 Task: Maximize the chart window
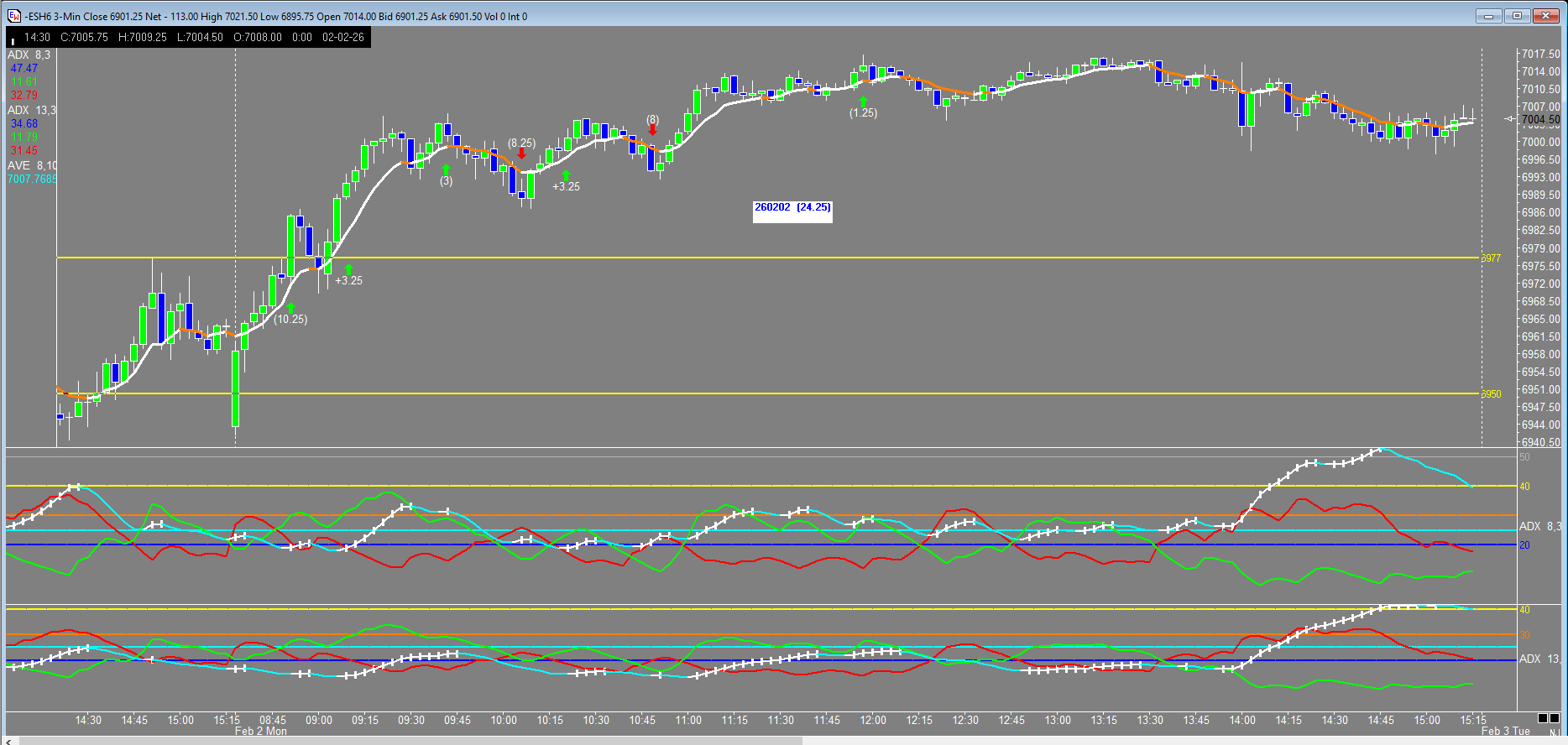pos(1517,16)
